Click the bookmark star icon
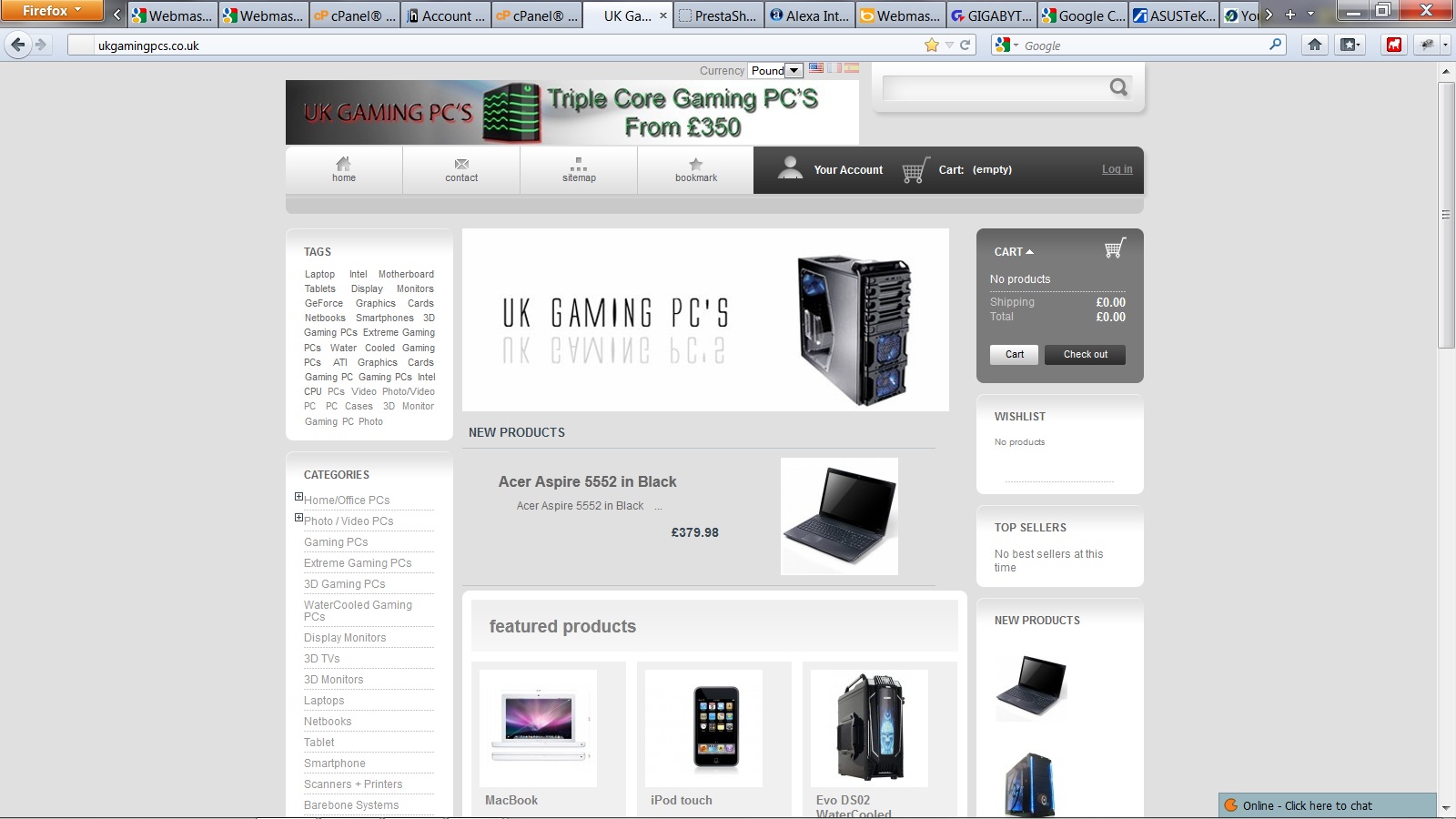The width and height of the screenshot is (1456, 819). [x=696, y=164]
